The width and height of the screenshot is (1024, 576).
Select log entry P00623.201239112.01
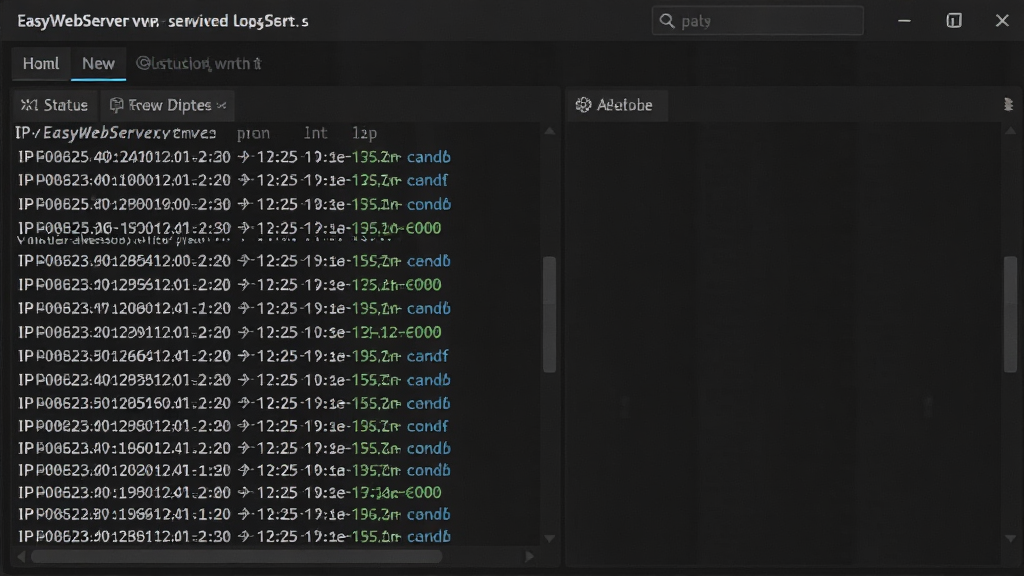230,332
